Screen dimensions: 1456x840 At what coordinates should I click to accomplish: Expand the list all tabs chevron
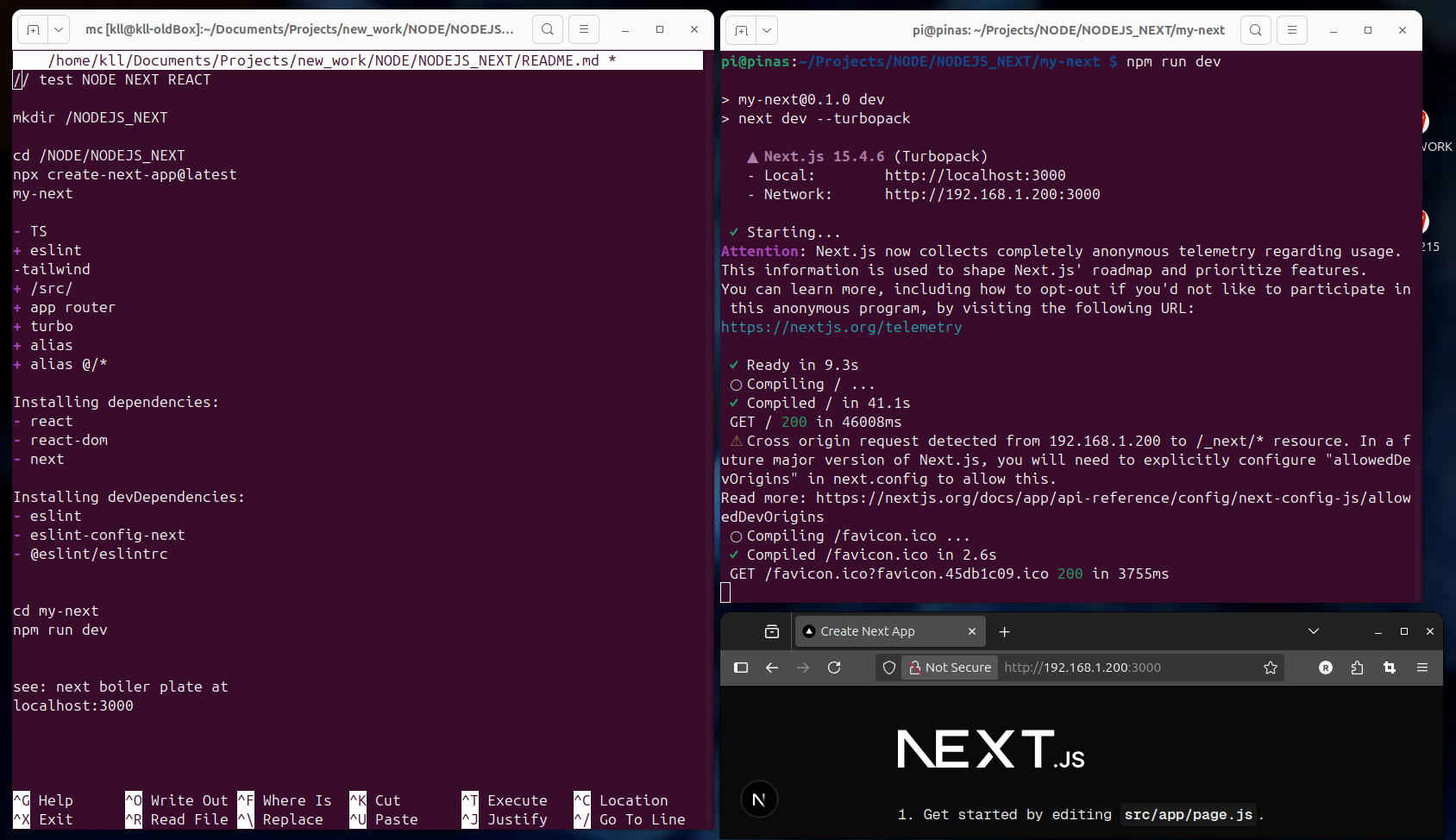point(1314,631)
